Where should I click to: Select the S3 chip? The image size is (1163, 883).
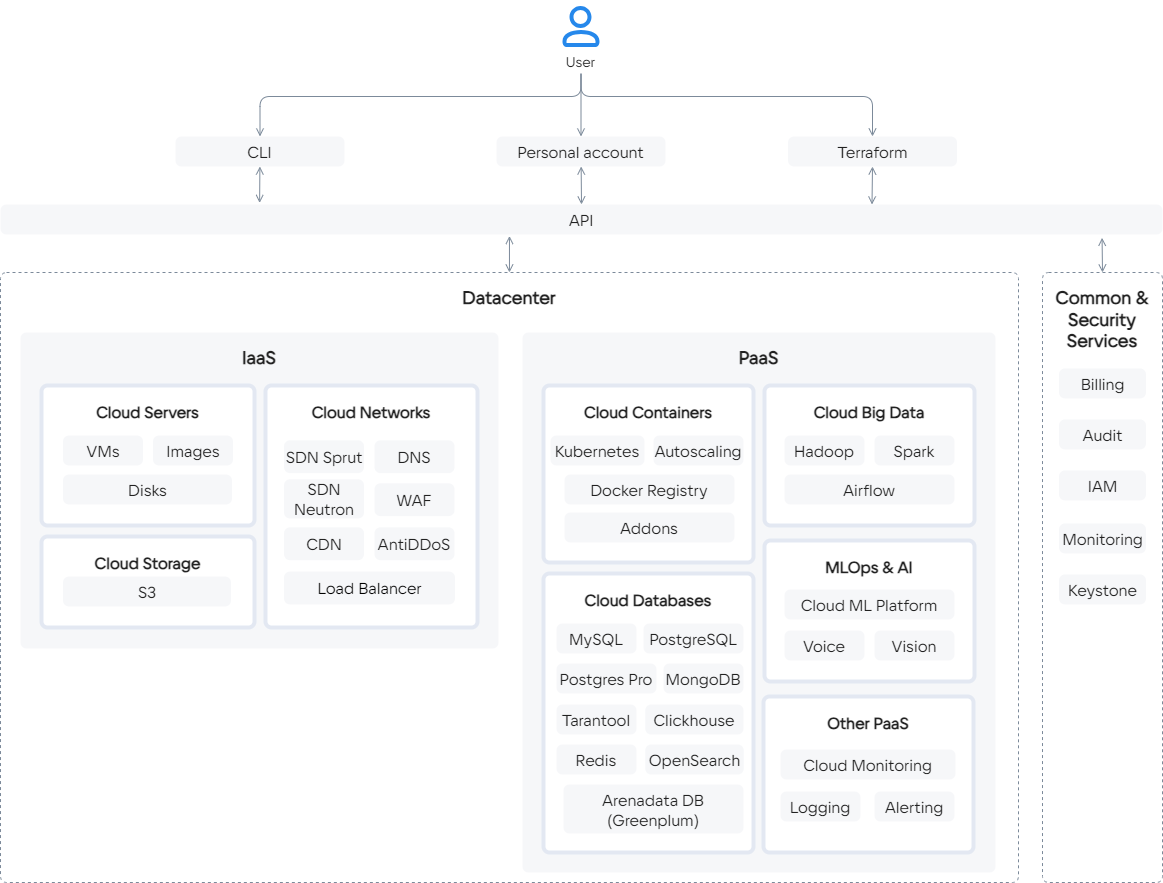tap(147, 592)
